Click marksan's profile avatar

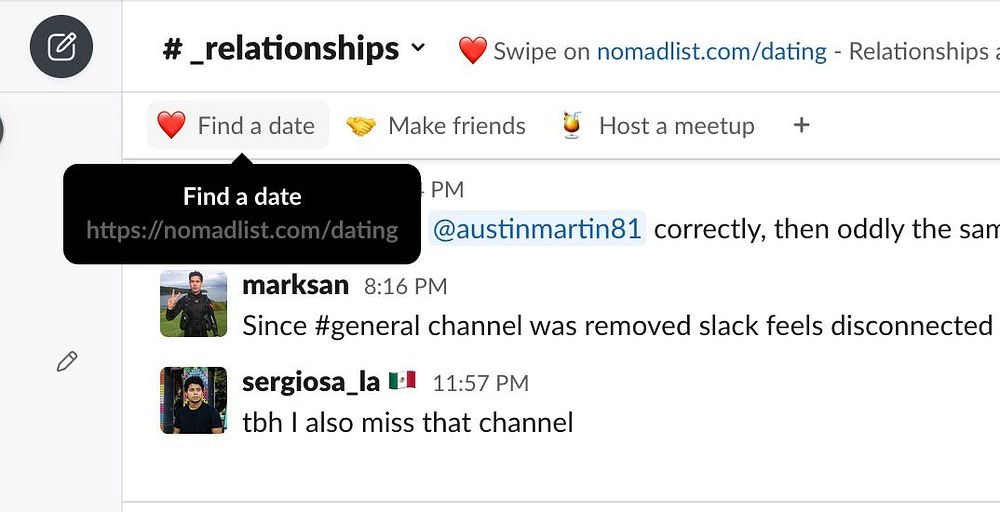192,303
